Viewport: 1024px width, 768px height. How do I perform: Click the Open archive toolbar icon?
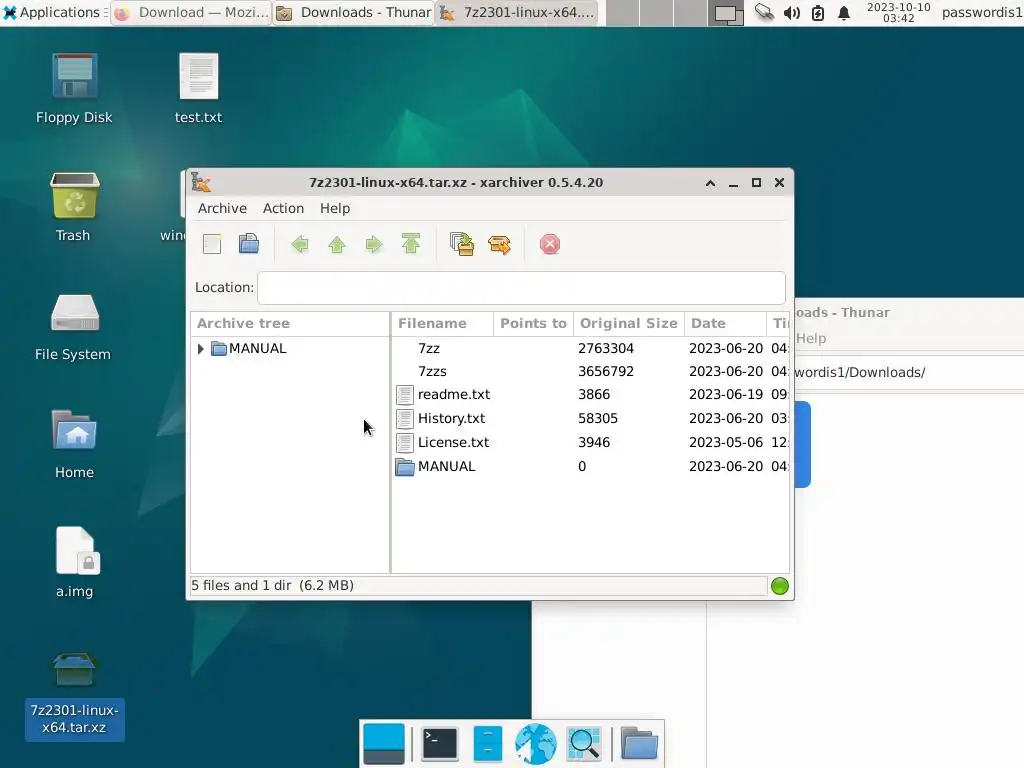pyautogui.click(x=249, y=244)
